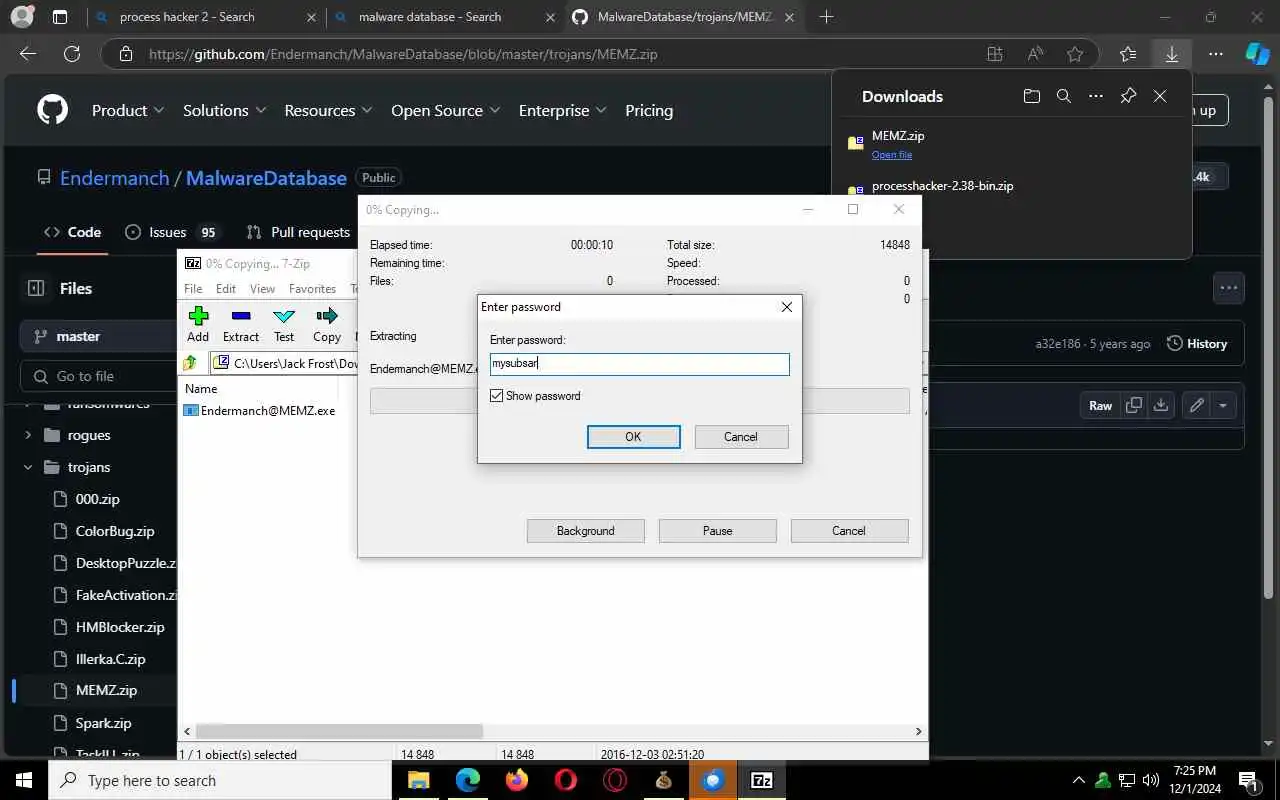
Task: Open the Copilot sidebar icon
Action: point(1257,54)
